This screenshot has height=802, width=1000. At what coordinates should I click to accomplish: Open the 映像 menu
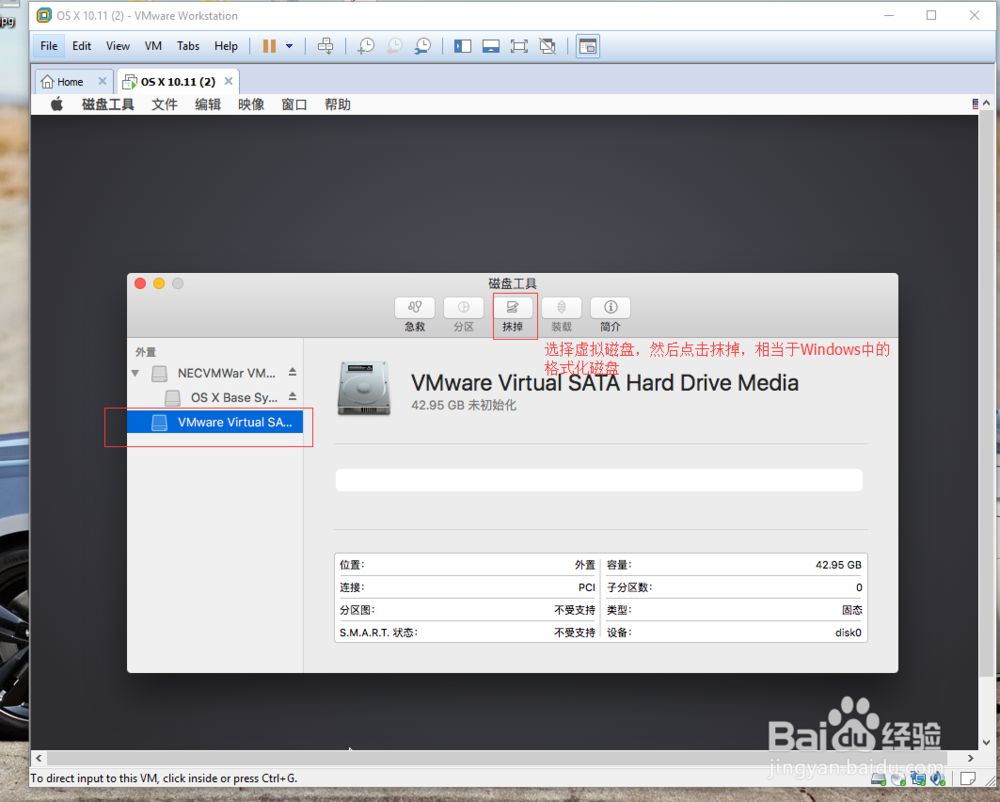click(251, 105)
